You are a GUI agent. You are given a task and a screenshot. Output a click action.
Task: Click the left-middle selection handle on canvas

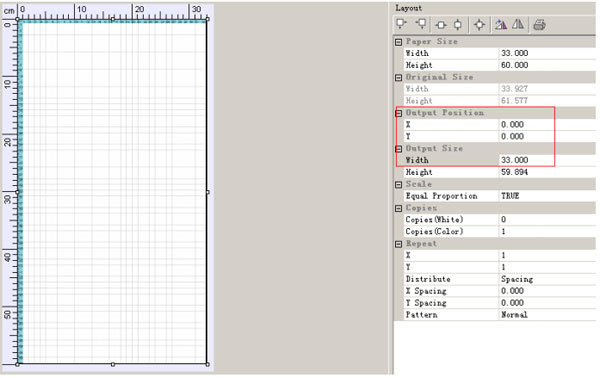(18, 192)
